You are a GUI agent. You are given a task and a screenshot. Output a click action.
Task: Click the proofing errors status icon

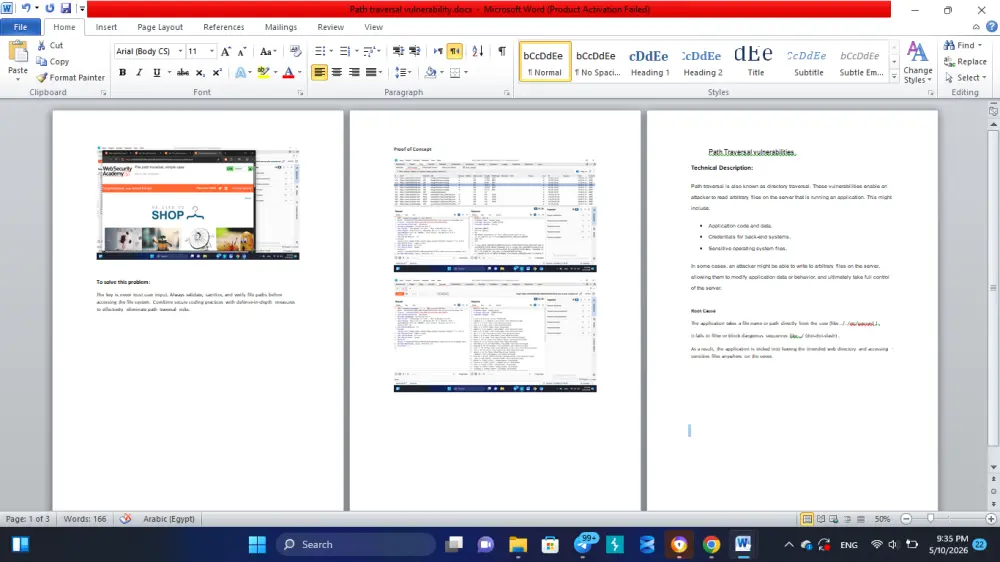coord(126,519)
